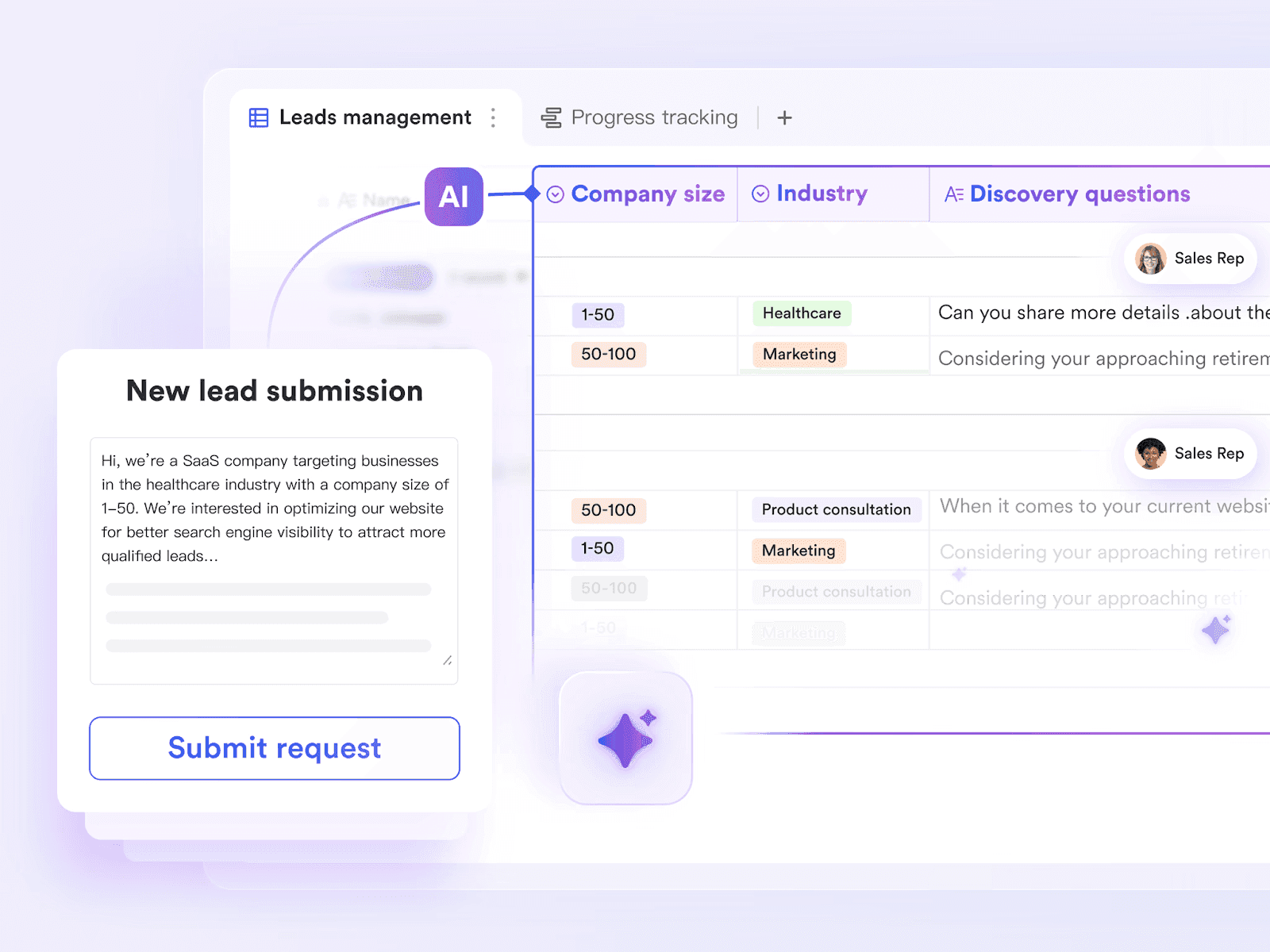The image size is (1270, 952).
Task: Switch to the Progress tracking tab
Action: coord(653,117)
